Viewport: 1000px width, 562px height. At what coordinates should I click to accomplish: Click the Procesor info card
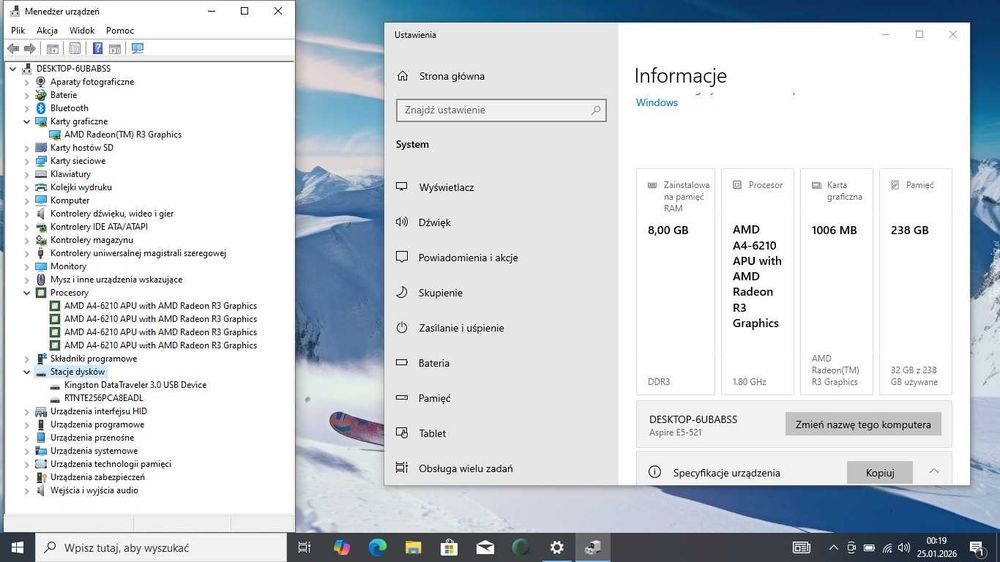[x=758, y=282]
